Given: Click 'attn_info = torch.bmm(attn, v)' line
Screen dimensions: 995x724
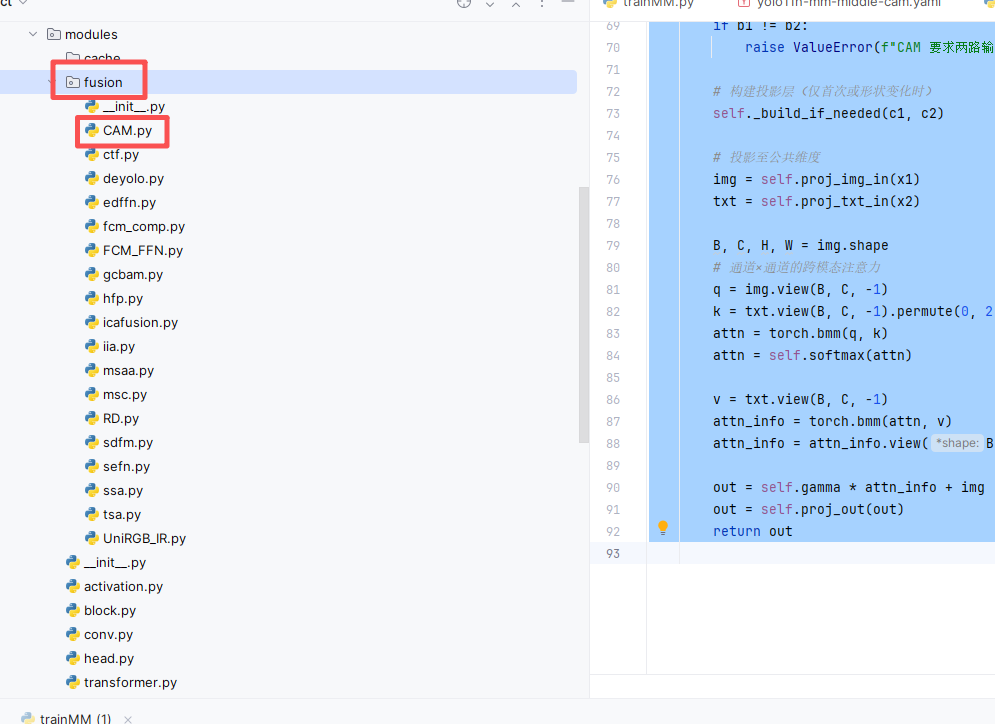Looking at the screenshot, I should pyautogui.click(x=833, y=421).
